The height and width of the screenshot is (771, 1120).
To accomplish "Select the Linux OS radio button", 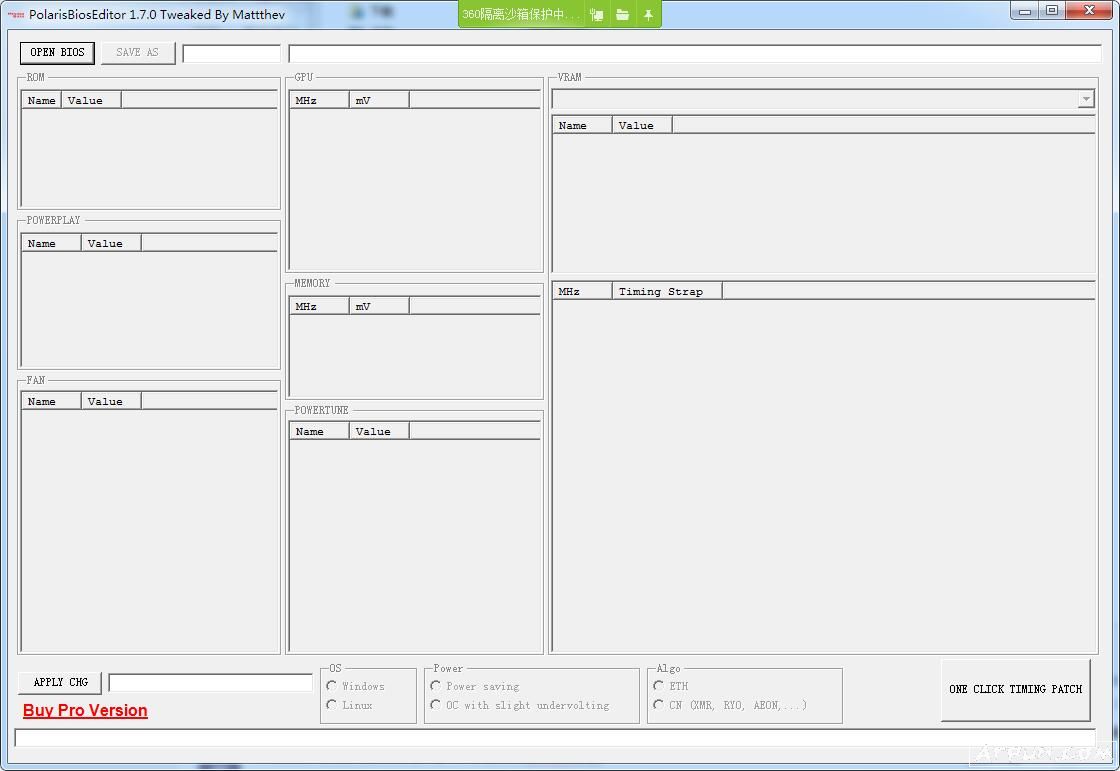I will (x=332, y=705).
